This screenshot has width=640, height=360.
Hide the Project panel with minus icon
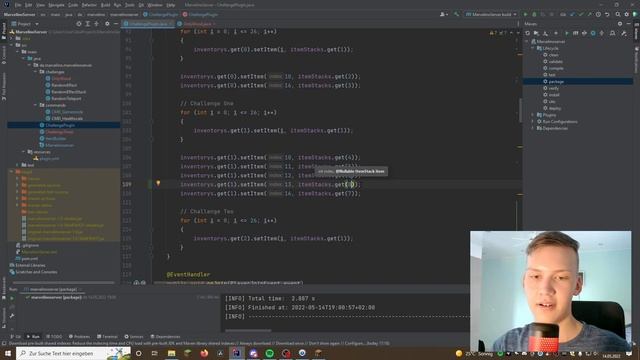[x=116, y=24]
